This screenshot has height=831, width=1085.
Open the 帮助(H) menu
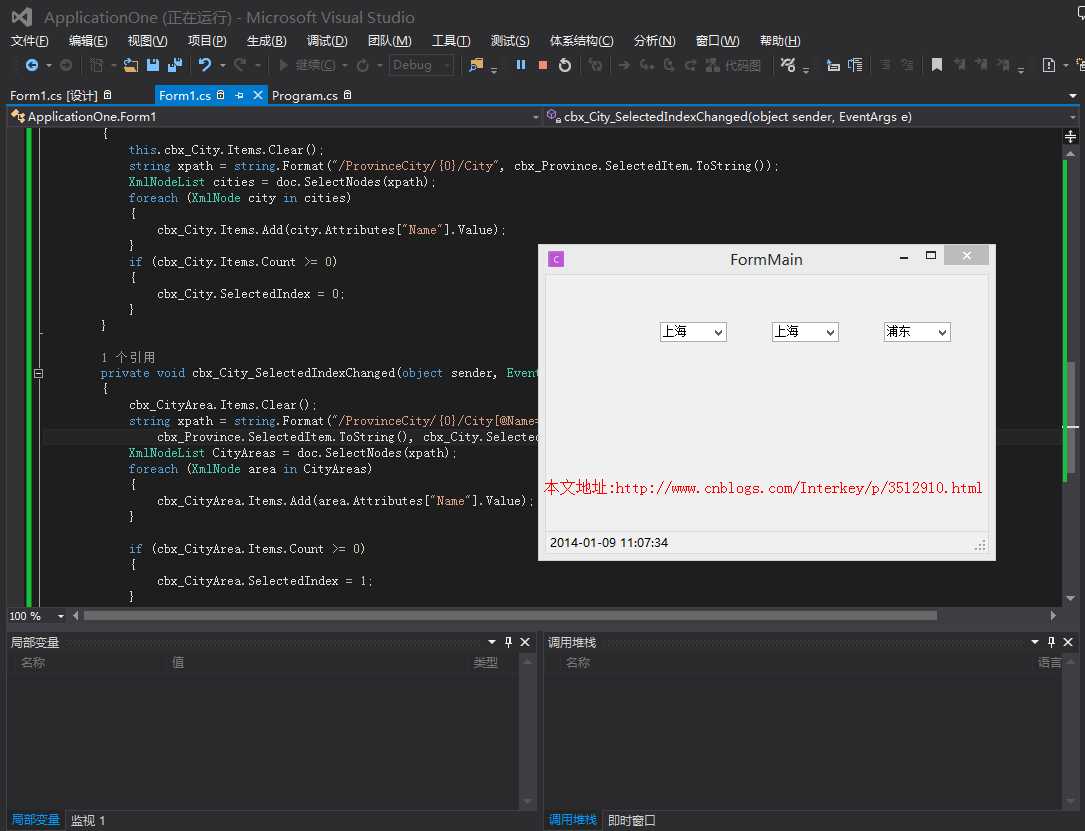tap(780, 41)
